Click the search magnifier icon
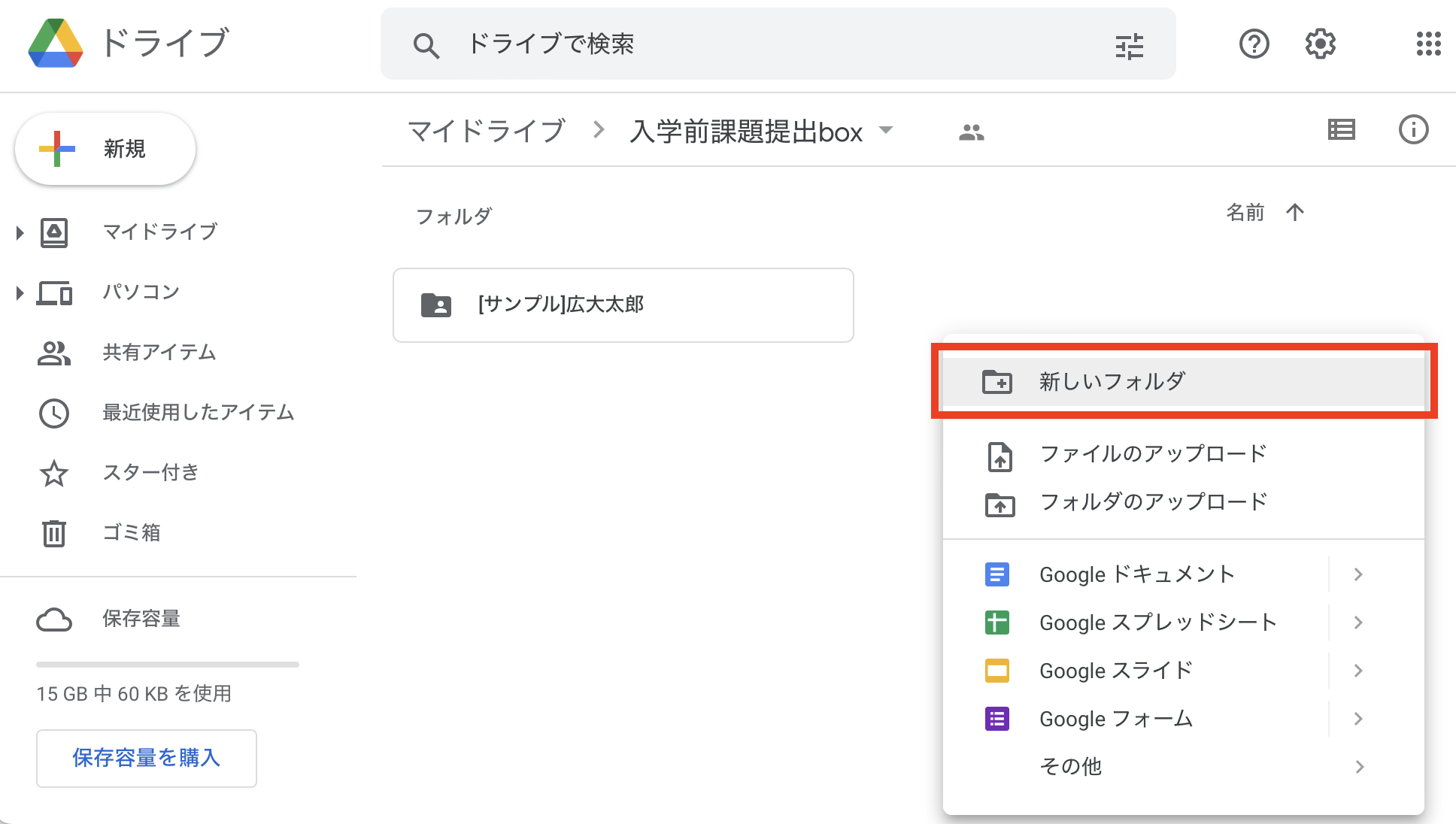This screenshot has width=1456, height=824. click(426, 45)
